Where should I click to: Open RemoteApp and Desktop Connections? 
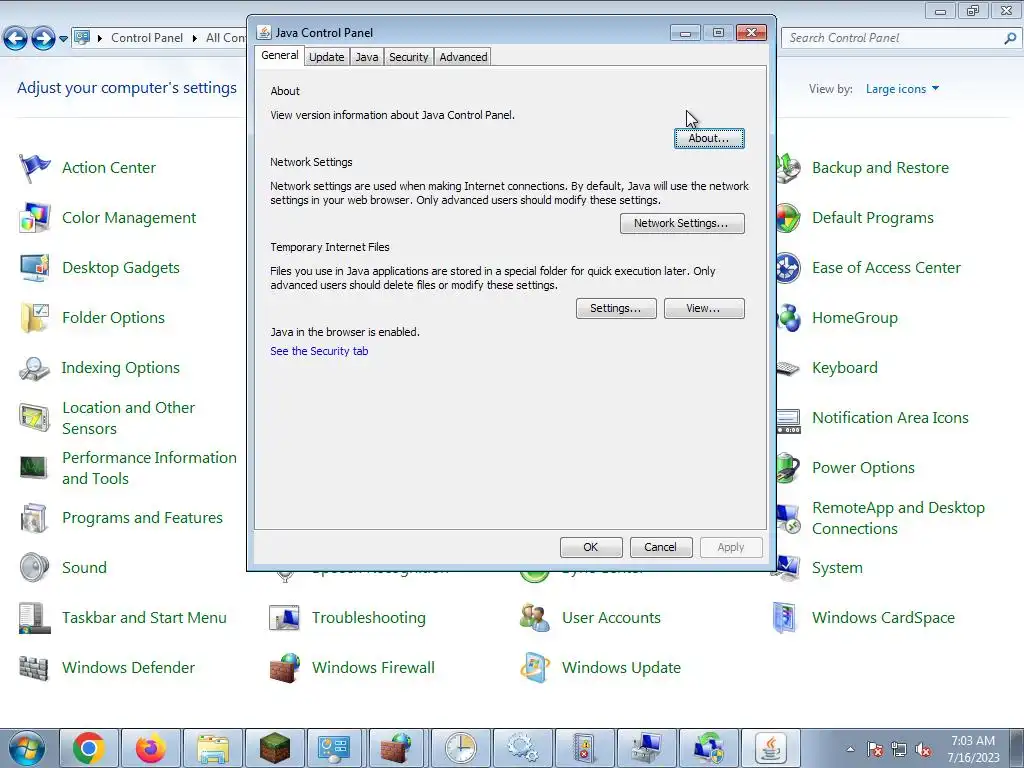(x=898, y=518)
